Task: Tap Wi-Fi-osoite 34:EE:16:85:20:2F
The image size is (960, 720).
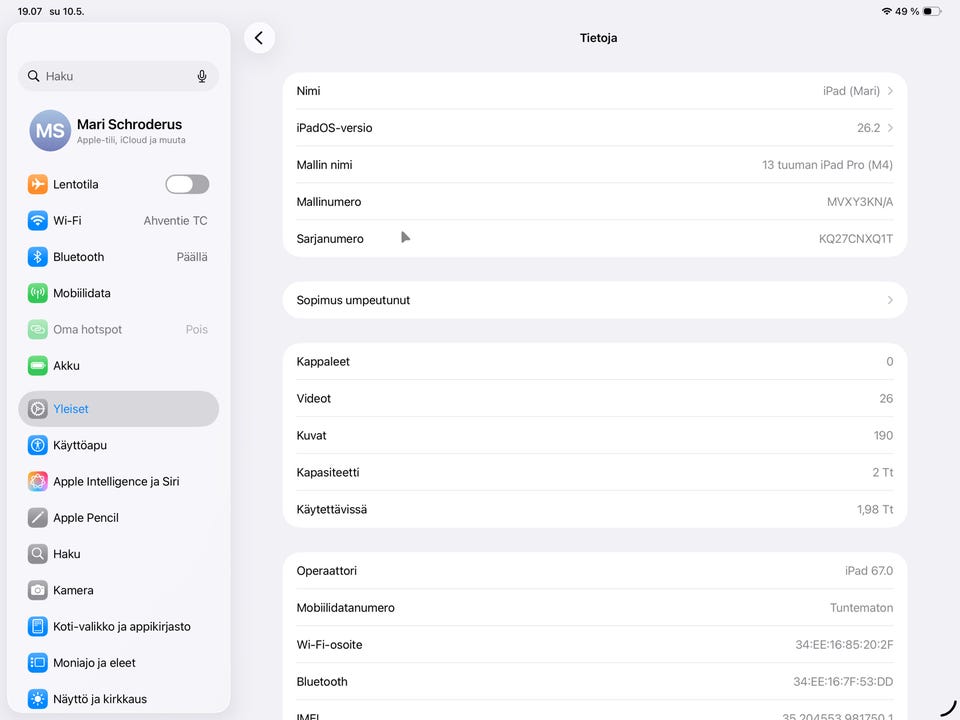Action: [844, 645]
